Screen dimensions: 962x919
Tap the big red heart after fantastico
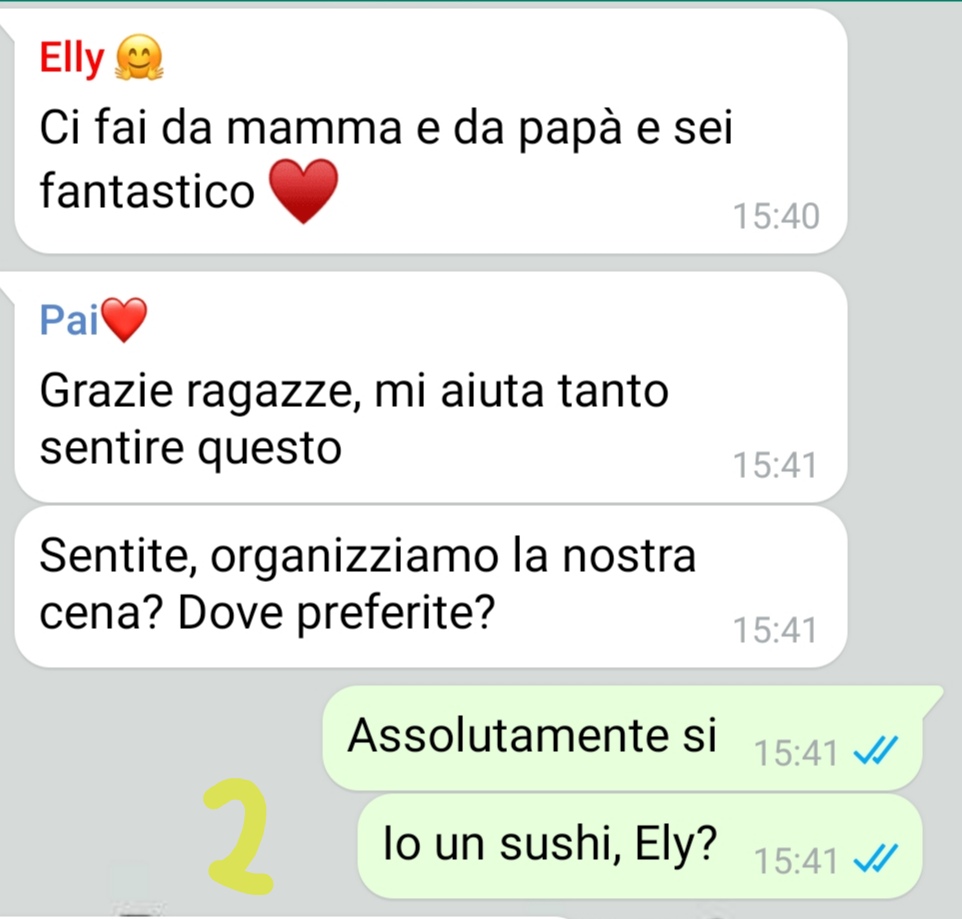coord(304,191)
